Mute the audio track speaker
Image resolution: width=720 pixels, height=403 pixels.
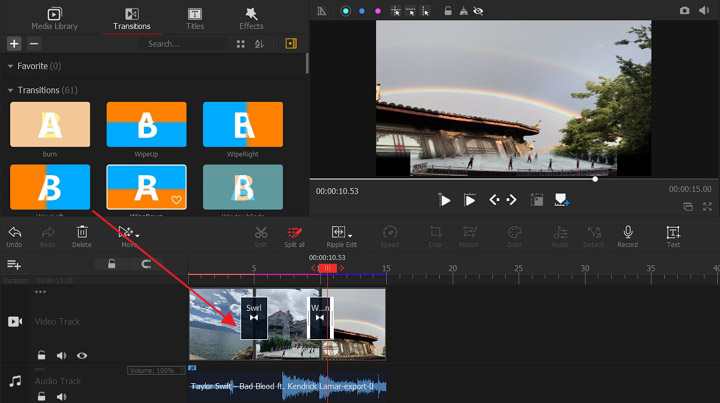pos(62,396)
